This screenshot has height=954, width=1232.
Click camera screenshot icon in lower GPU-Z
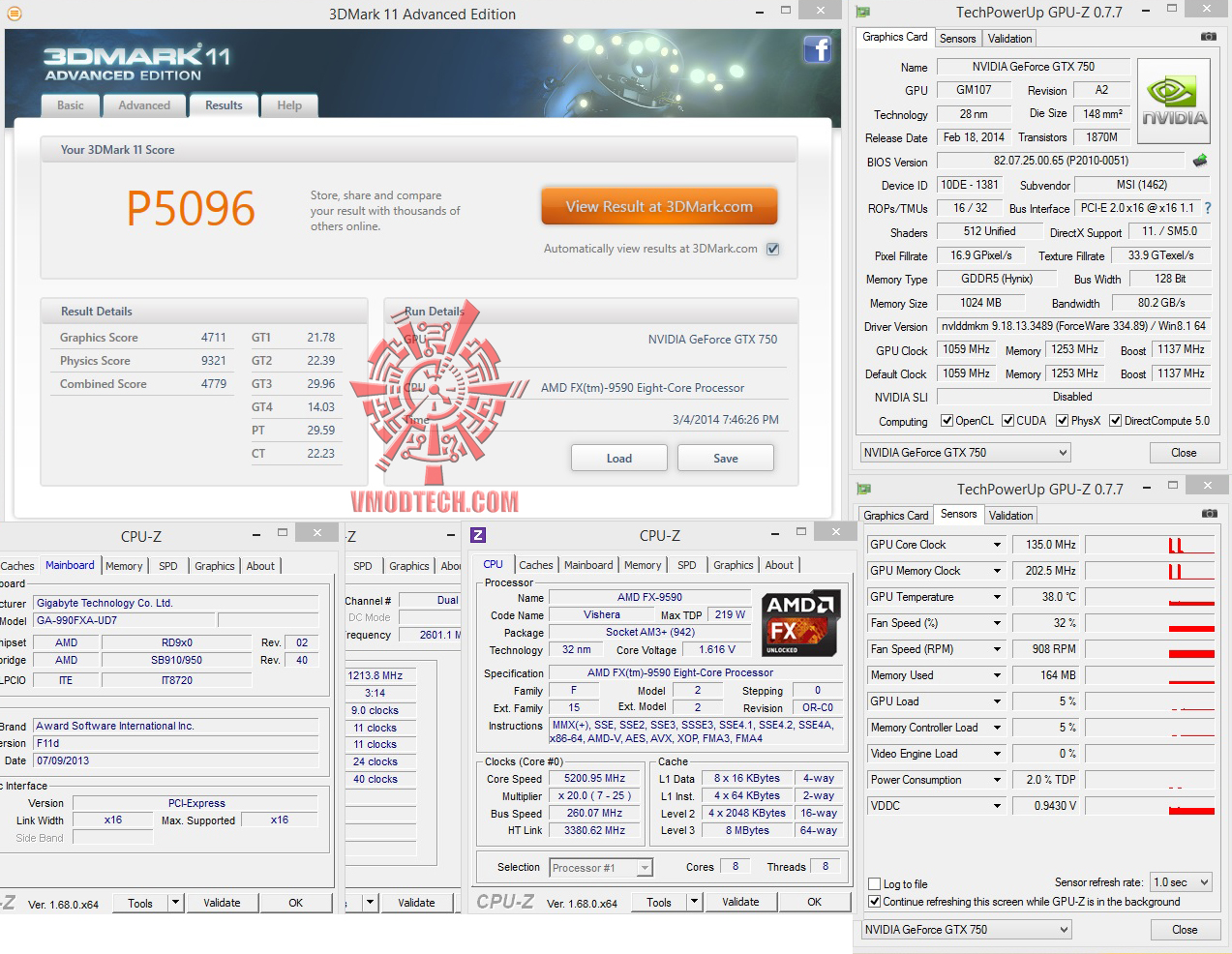1209,514
